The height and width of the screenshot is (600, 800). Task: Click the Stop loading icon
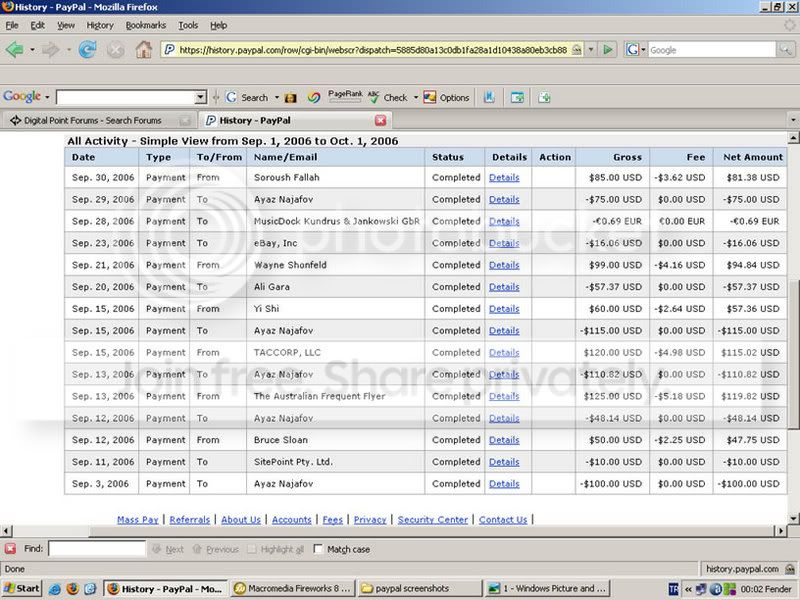(115, 49)
